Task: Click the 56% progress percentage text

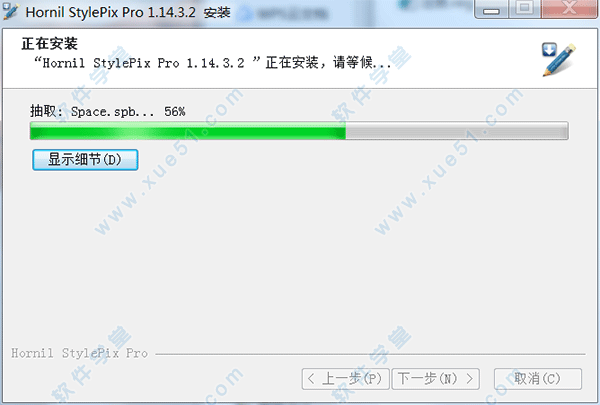Action: pyautogui.click(x=175, y=112)
